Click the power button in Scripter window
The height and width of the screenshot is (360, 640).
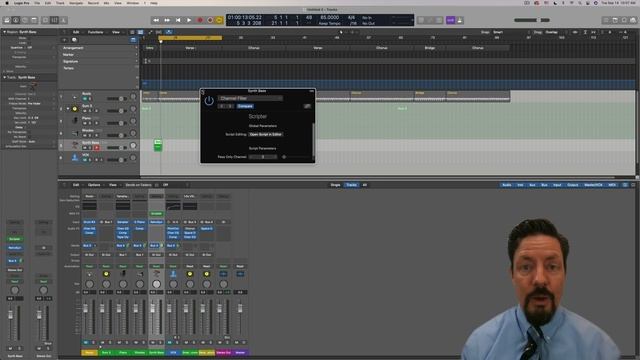click(x=209, y=101)
